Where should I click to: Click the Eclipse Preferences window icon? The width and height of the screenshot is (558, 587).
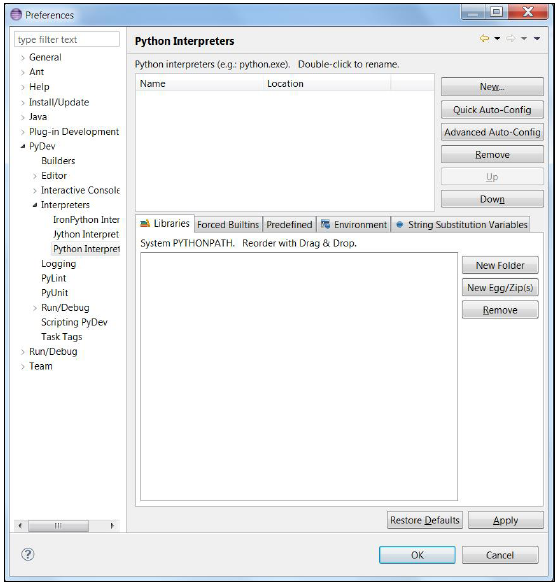16,15
